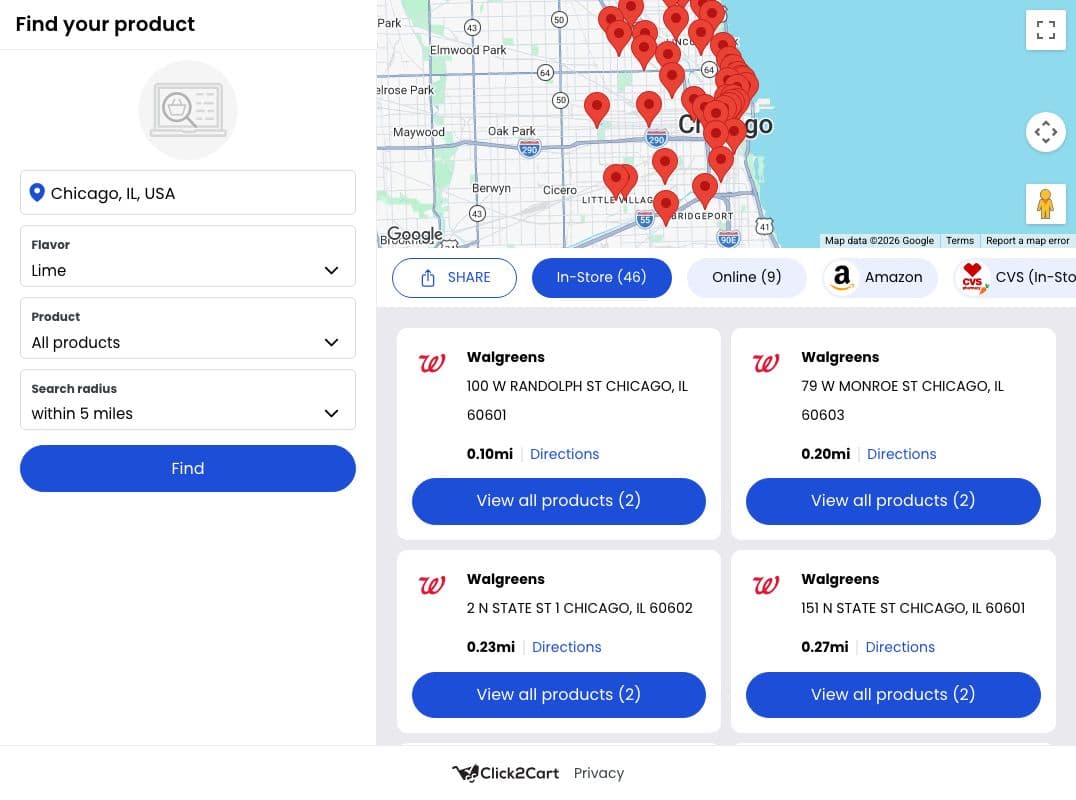Click the CVS heart logo icon
The height and width of the screenshot is (800, 1076).
[x=972, y=277]
